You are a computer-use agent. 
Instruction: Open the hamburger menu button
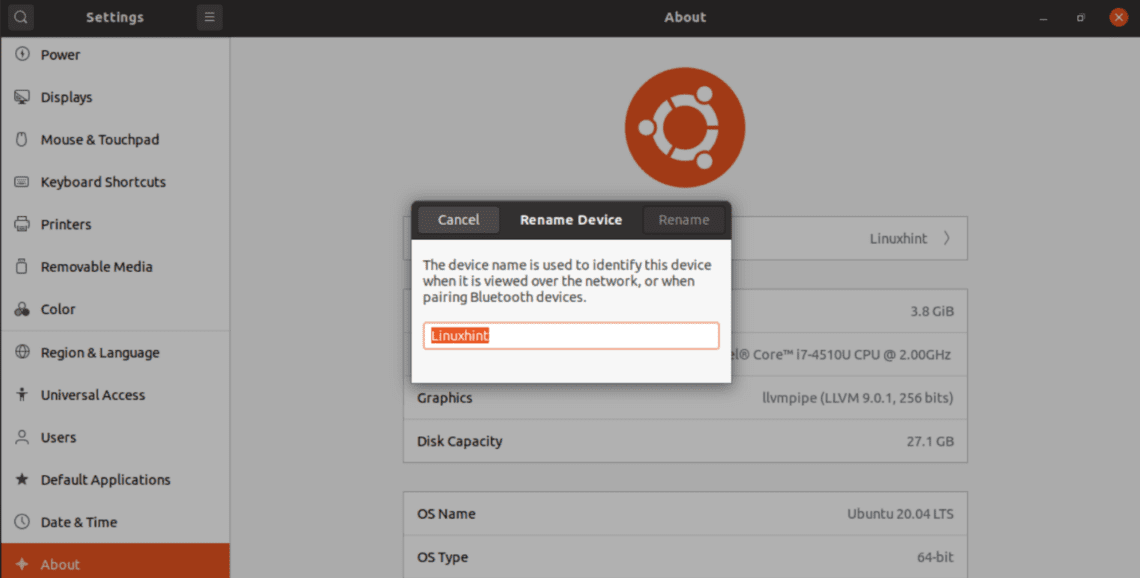[x=209, y=17]
